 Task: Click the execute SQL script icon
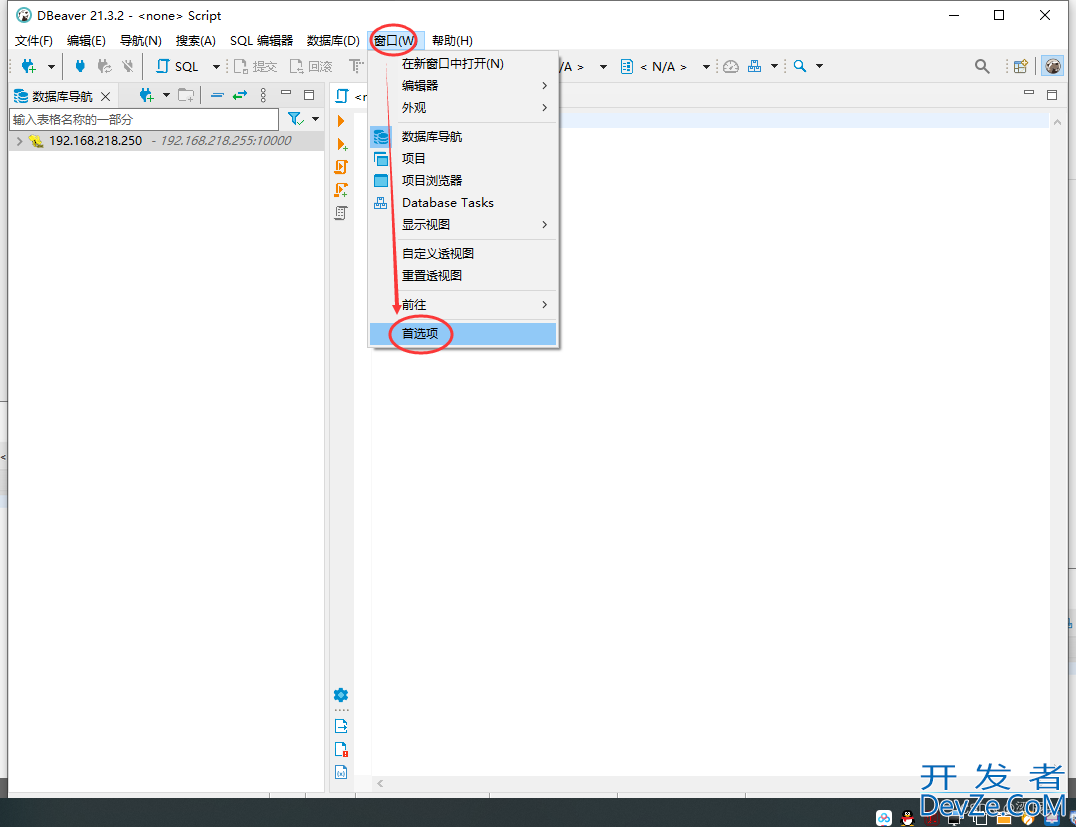pos(341,166)
